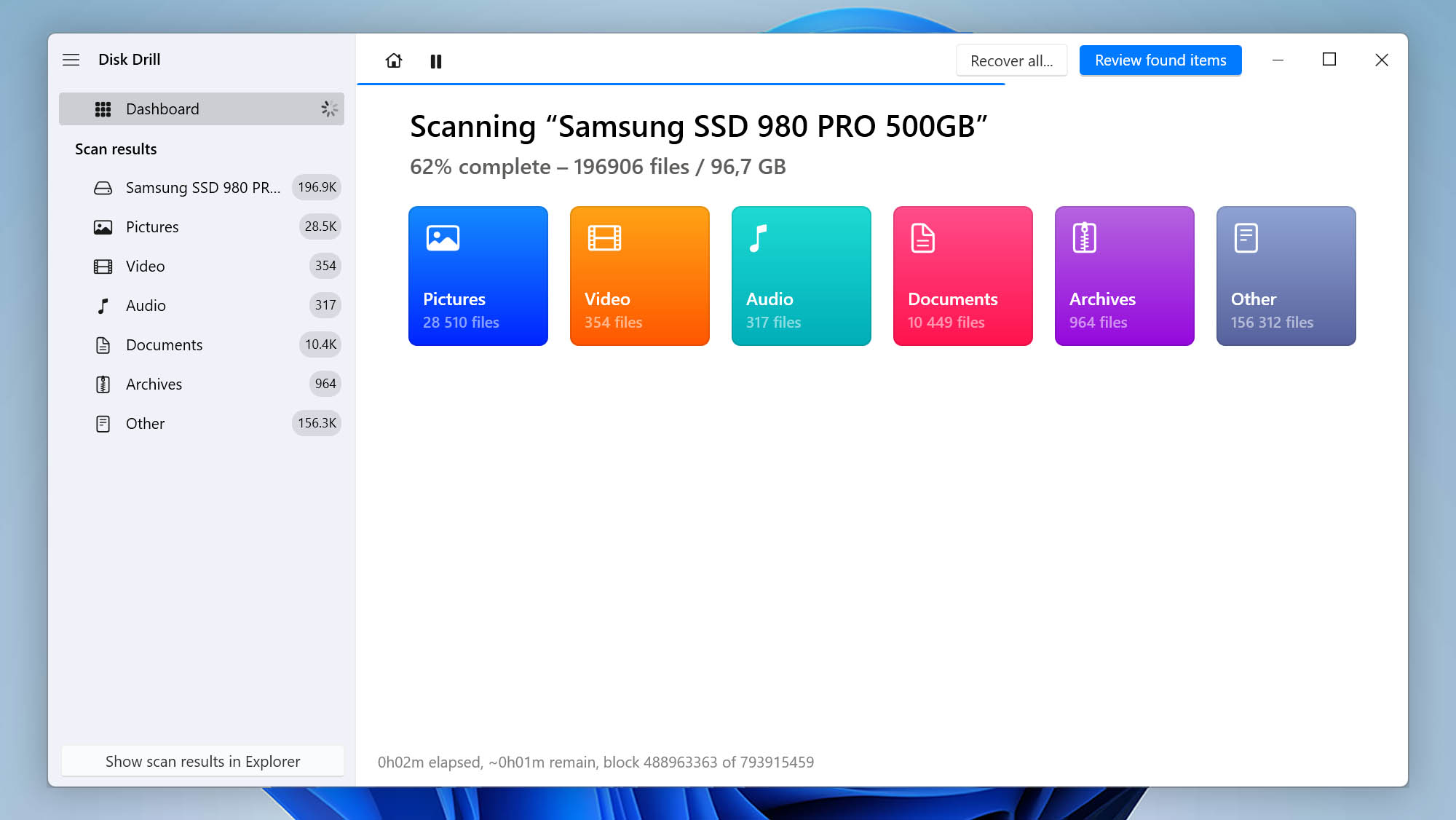
Task: Click the zipper icon on Archives card
Action: 1085,238
